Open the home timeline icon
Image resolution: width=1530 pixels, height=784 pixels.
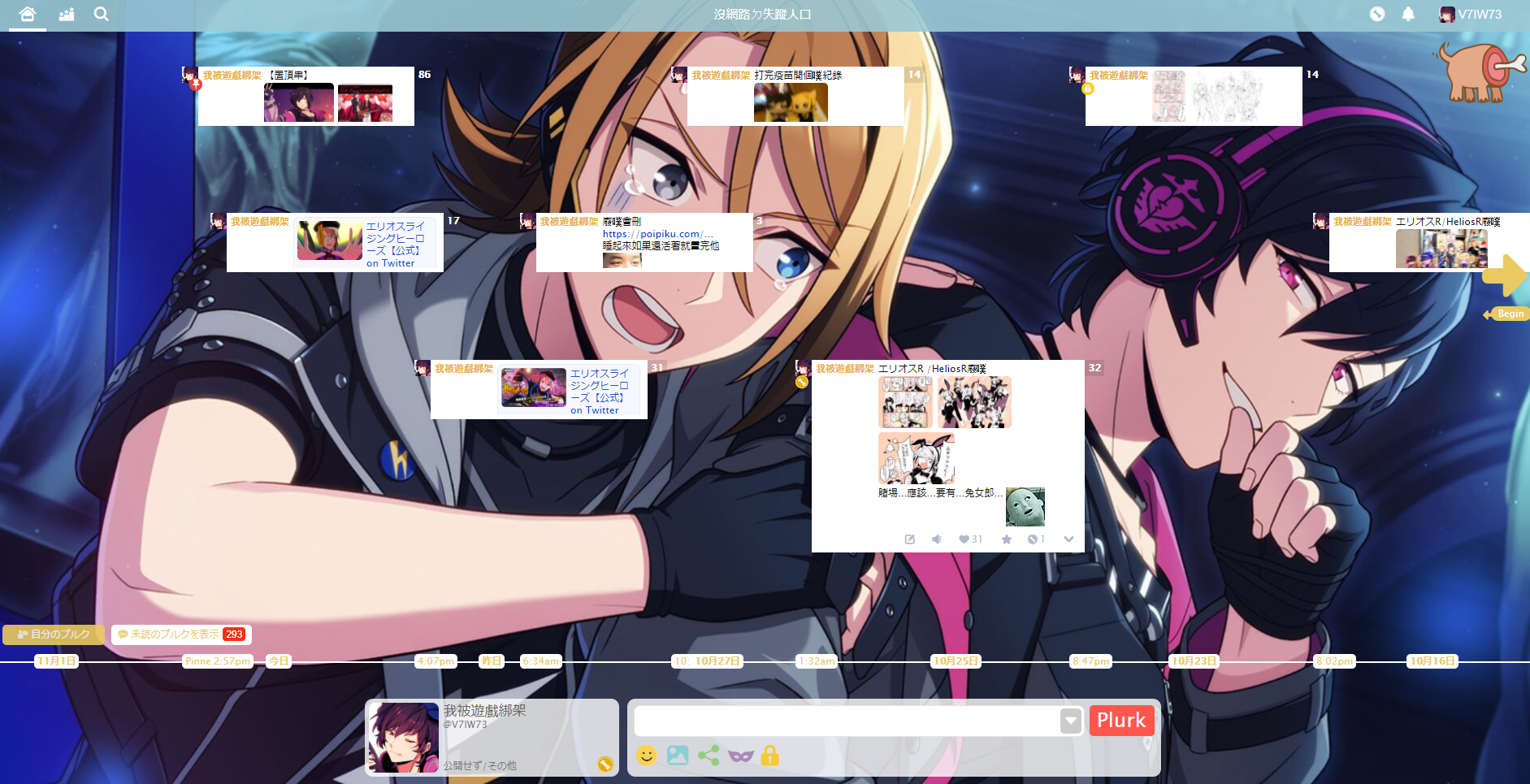click(27, 14)
